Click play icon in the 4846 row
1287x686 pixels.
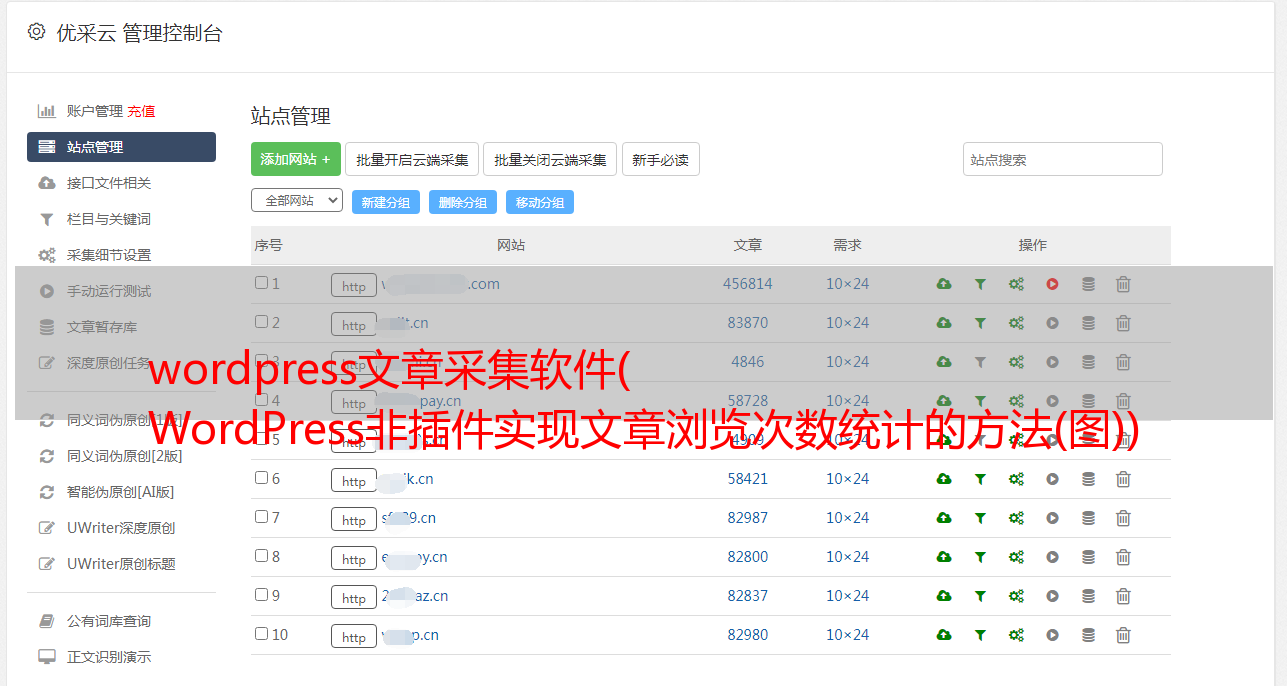(1052, 362)
